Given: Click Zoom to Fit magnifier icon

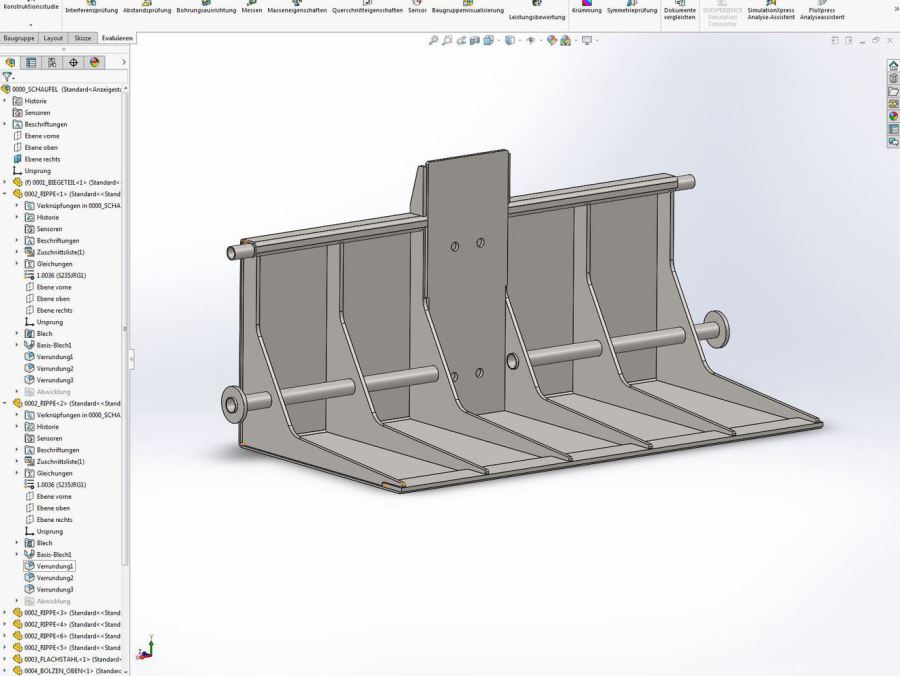Looking at the screenshot, I should [x=433, y=40].
